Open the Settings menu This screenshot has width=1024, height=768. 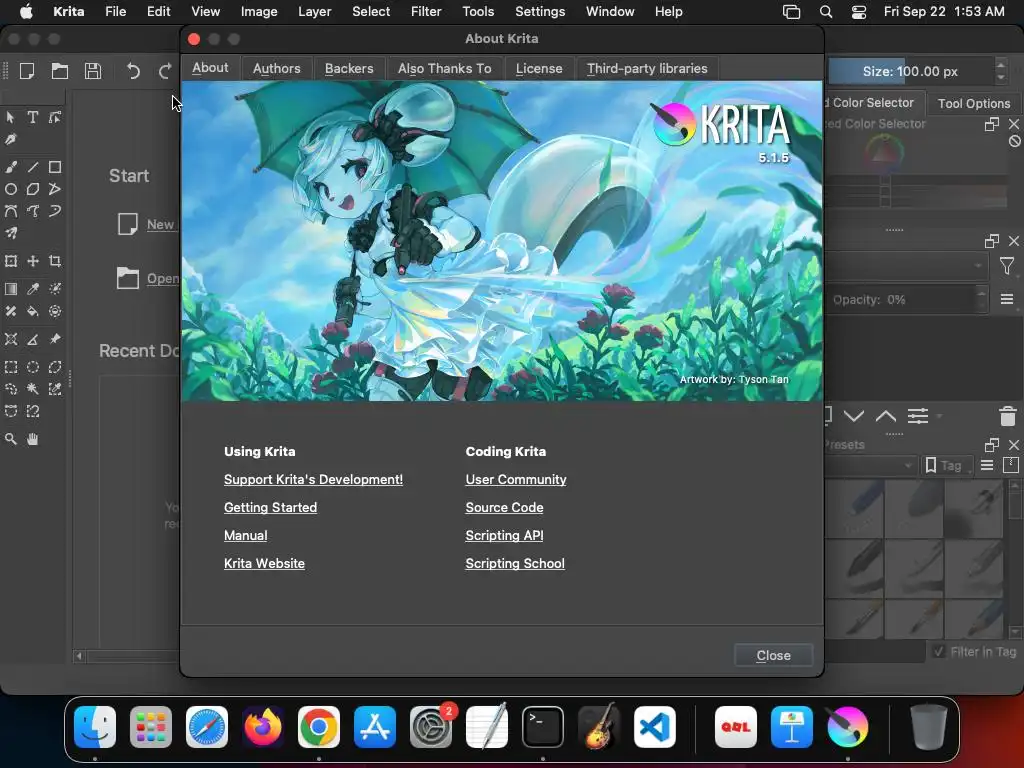click(540, 12)
